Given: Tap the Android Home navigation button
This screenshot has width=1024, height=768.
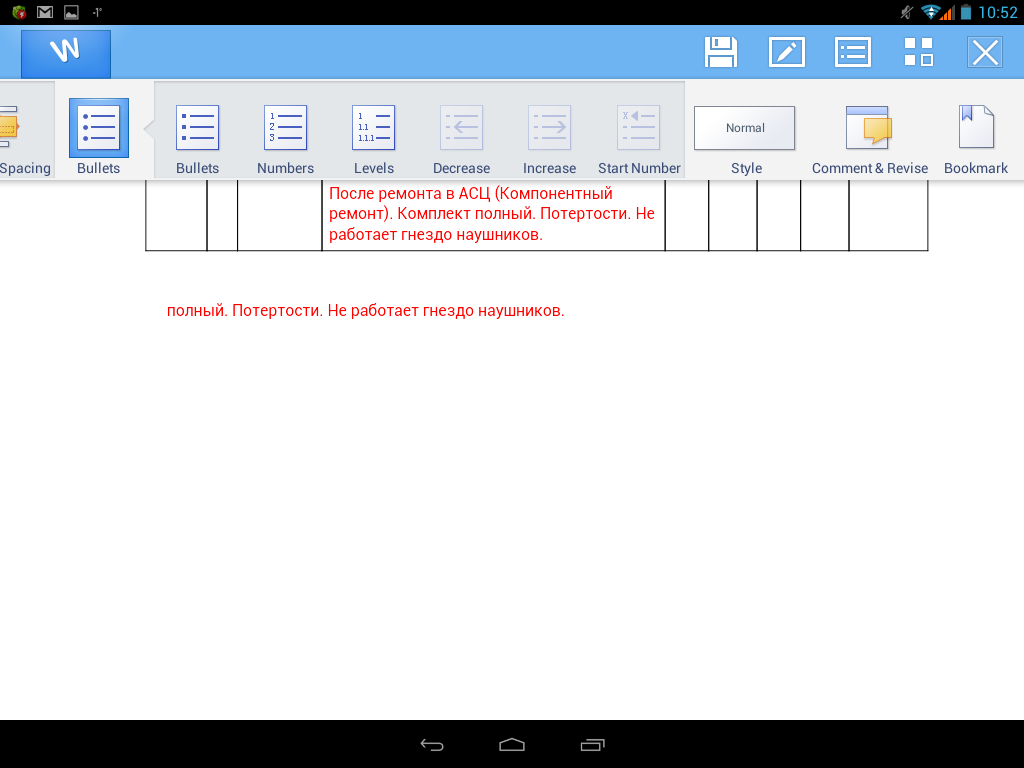Looking at the screenshot, I should point(511,744).
